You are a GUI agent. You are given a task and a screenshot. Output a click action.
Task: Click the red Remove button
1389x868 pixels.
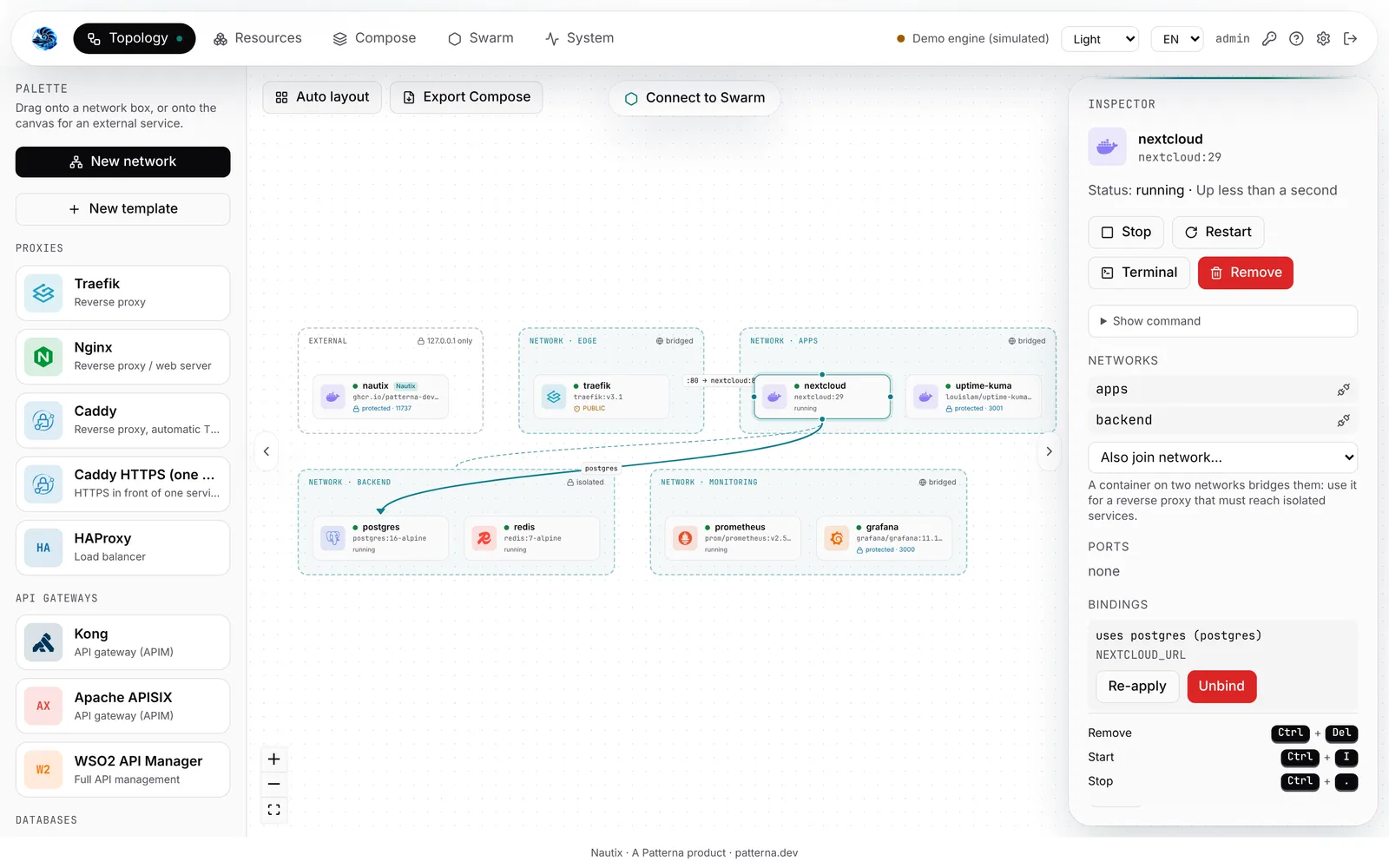tap(1246, 273)
